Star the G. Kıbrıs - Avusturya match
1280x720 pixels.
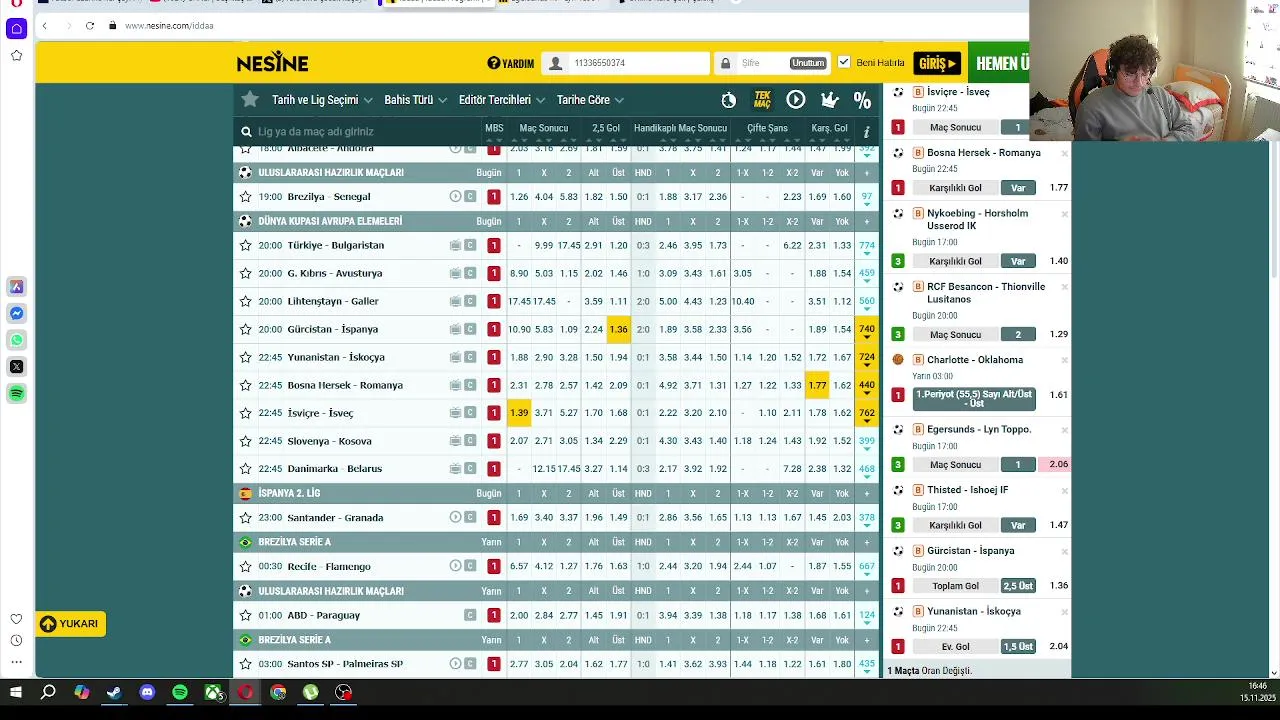(x=245, y=273)
